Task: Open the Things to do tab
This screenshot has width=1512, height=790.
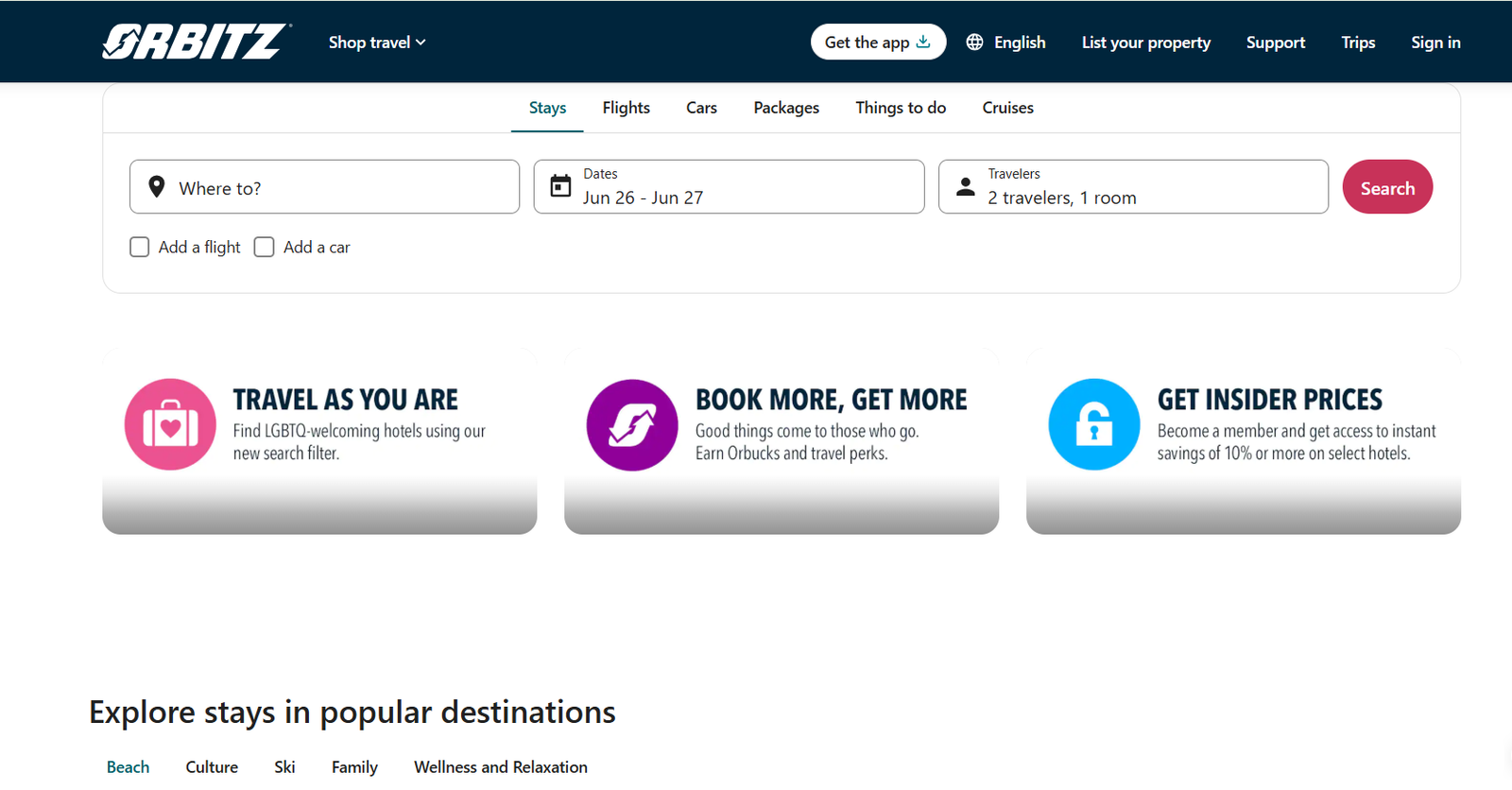Action: click(901, 108)
